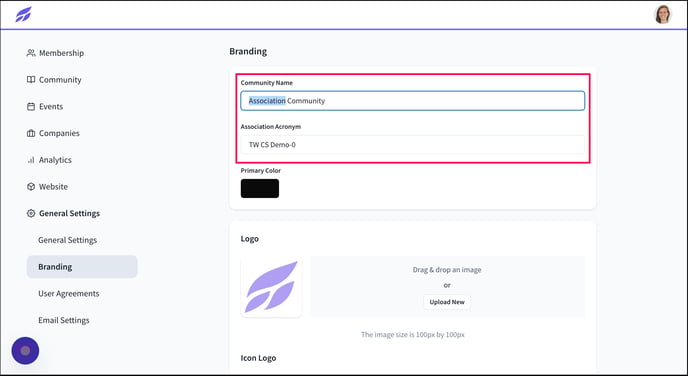Click the Community book icon

[31, 80]
